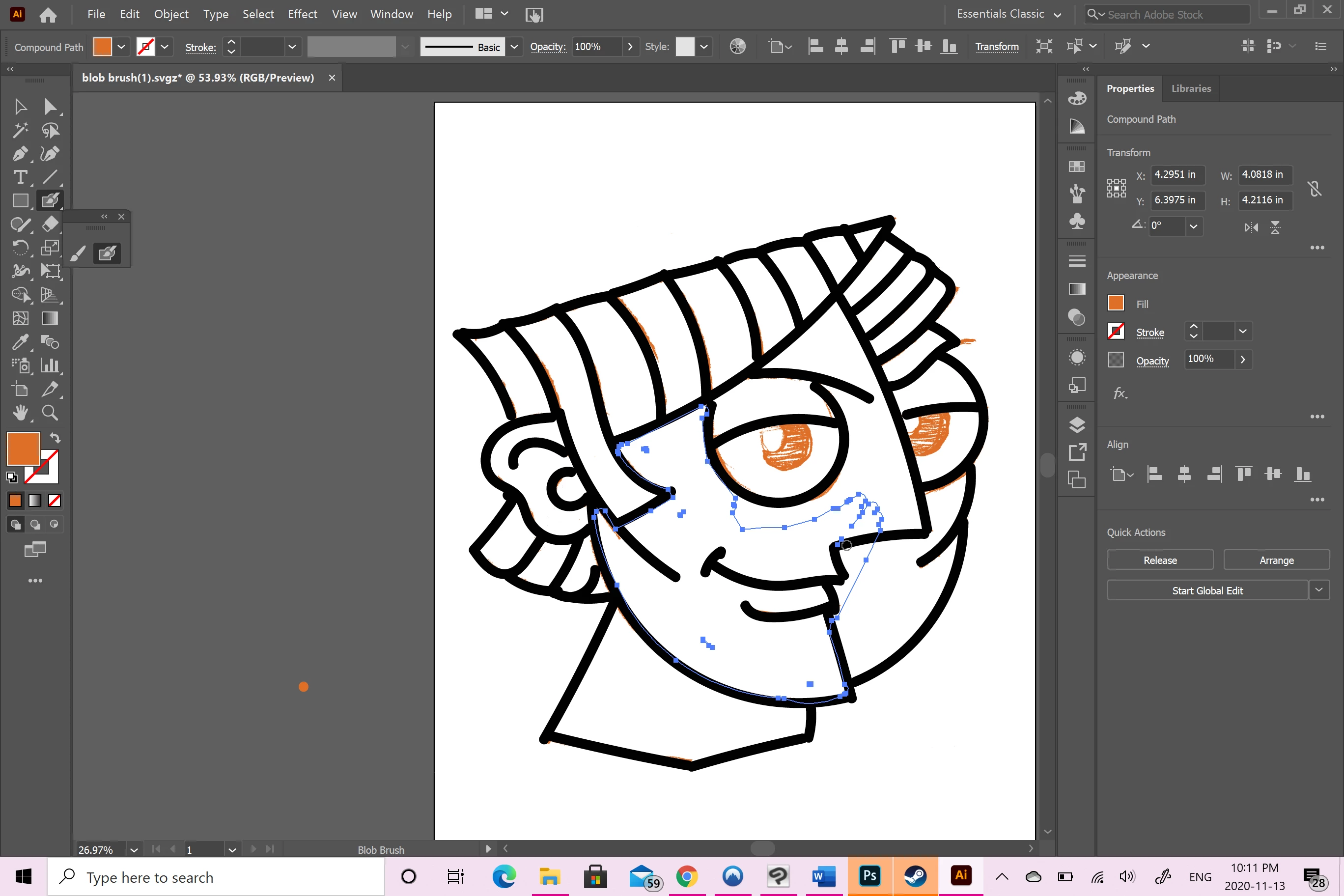The width and height of the screenshot is (1344, 896).
Task: Click the orange Fill swatch in Appearance
Action: pos(1116,304)
